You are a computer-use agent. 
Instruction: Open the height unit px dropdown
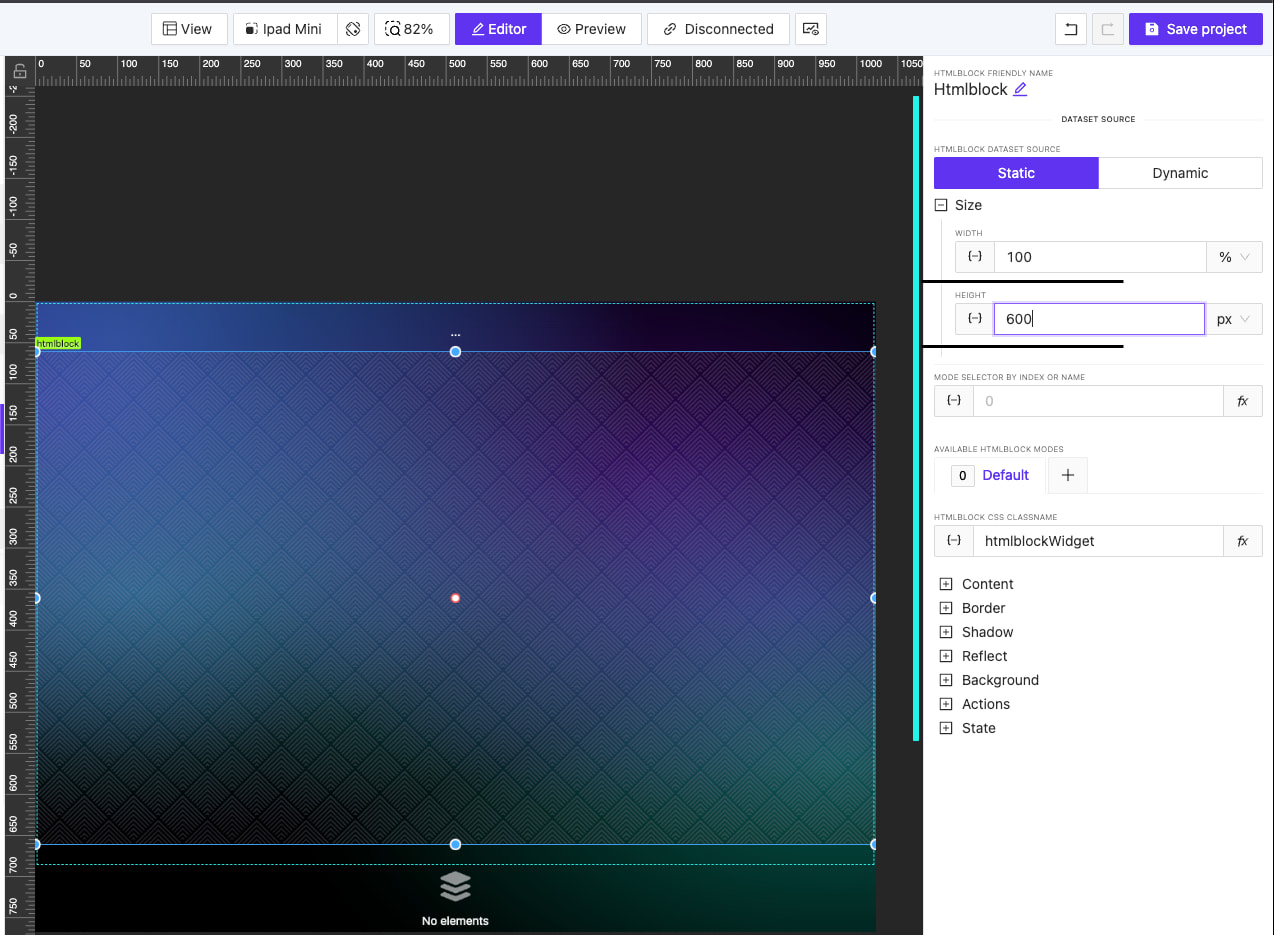pyautogui.click(x=1234, y=319)
